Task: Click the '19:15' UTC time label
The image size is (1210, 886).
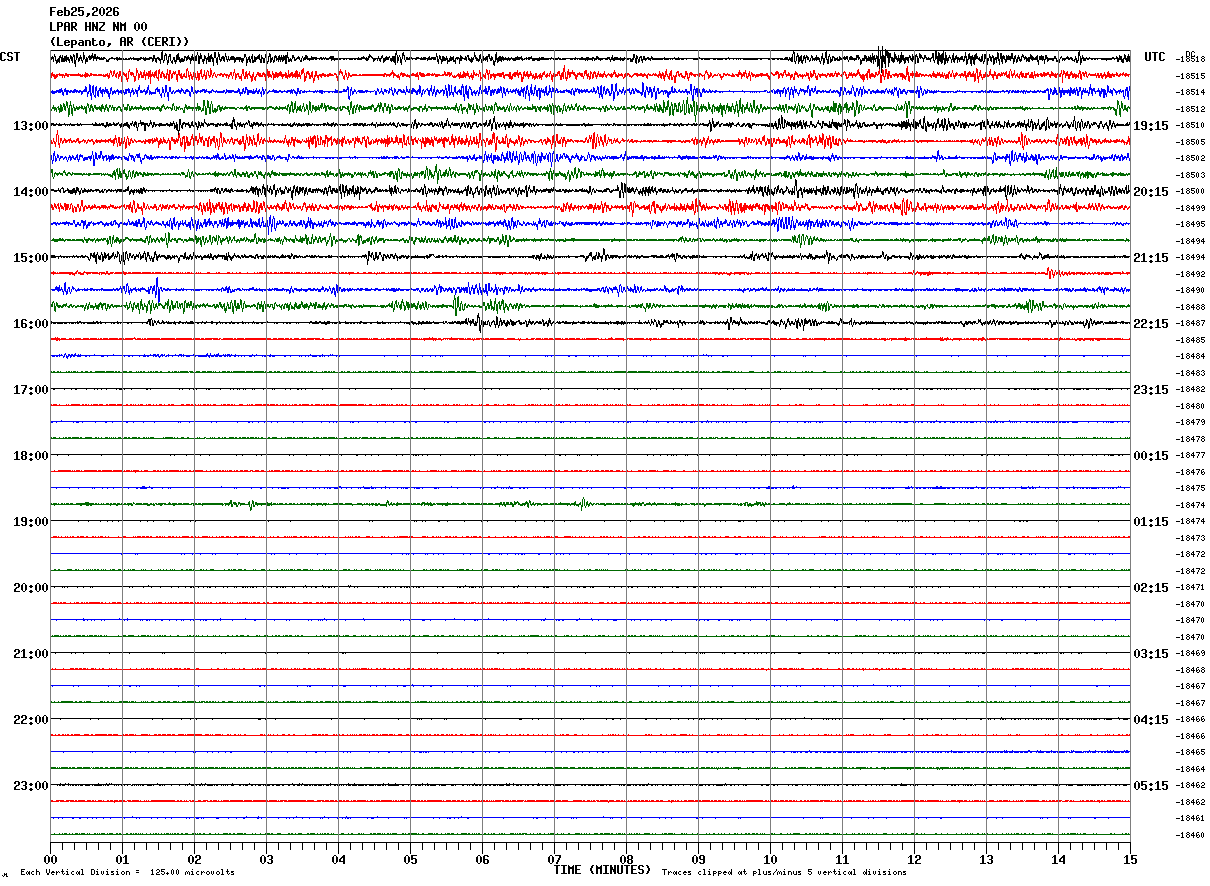Action: point(1151,126)
